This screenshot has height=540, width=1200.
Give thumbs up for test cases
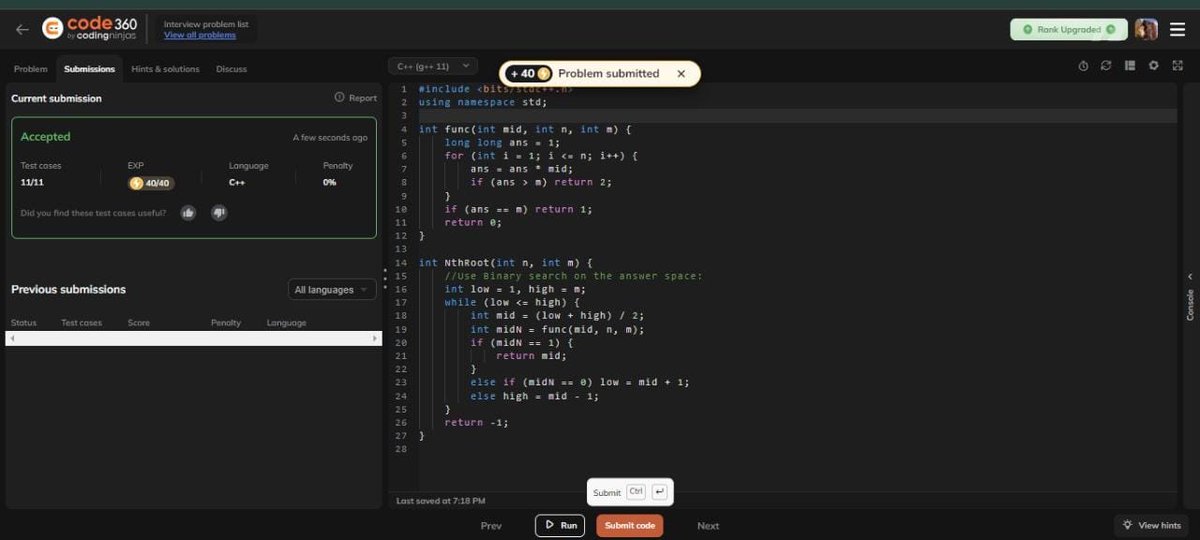pyautogui.click(x=188, y=213)
